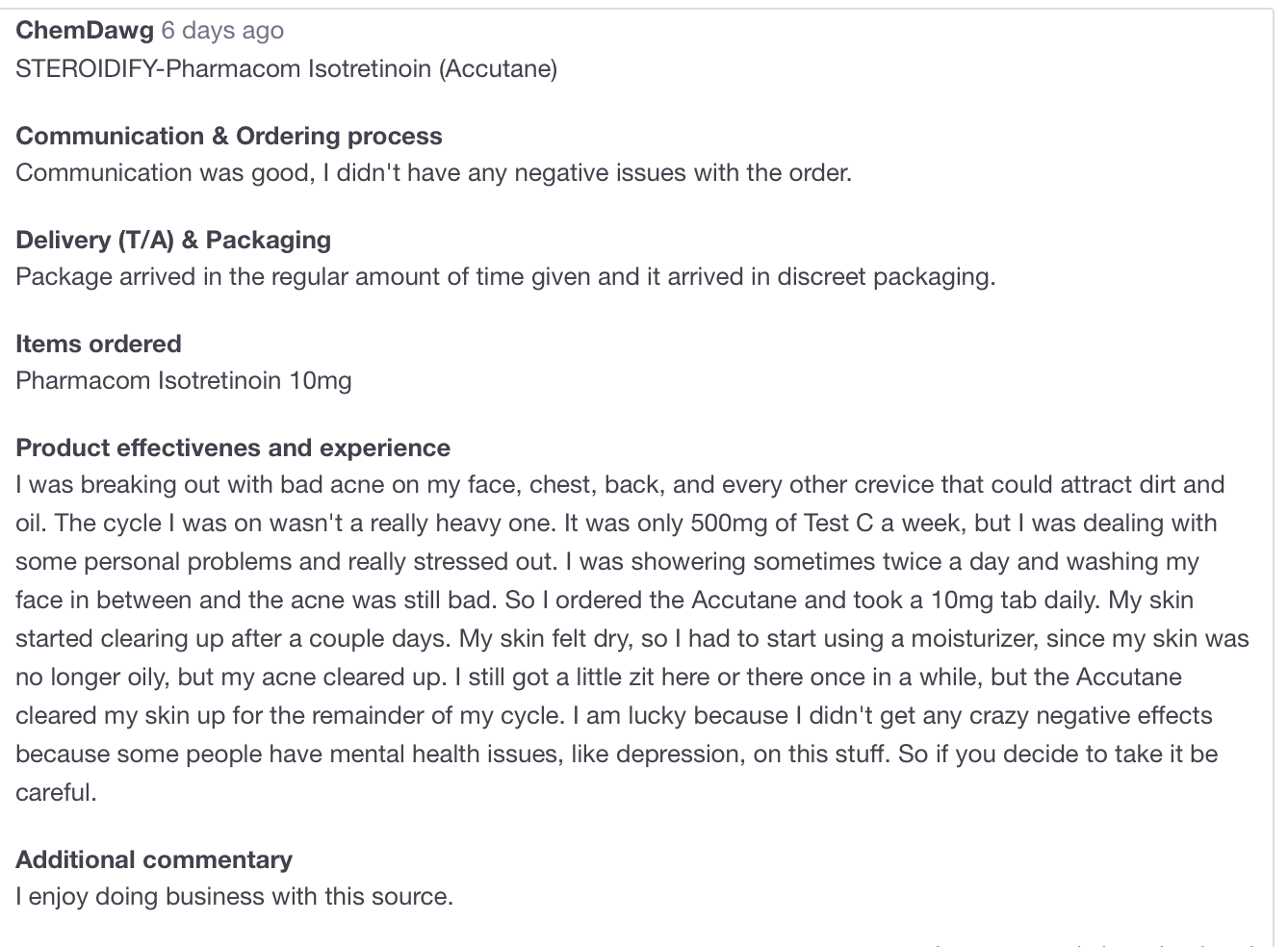Image resolution: width=1288 pixels, height=947 pixels.
Task: Click the line mentioning '500mg of Test C'
Action: (616, 524)
